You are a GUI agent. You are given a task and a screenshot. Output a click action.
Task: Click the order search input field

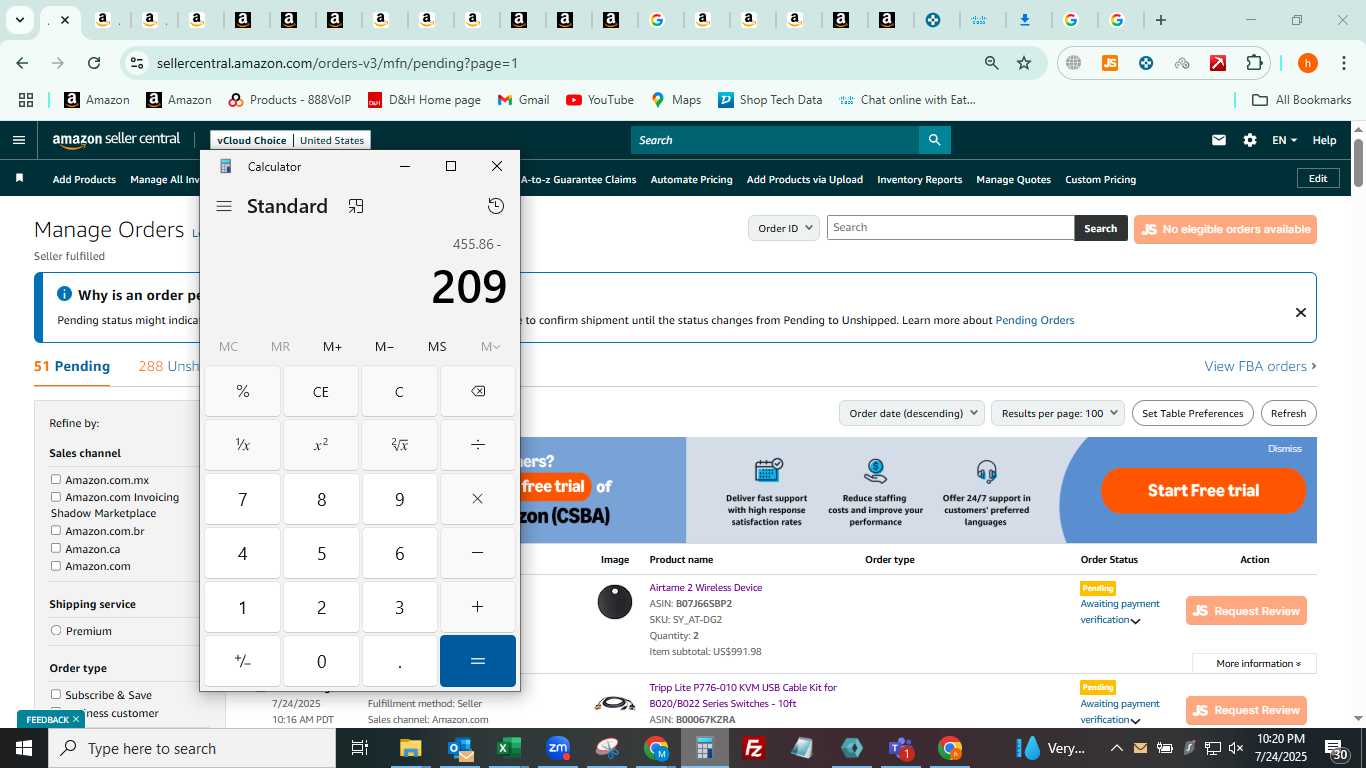[950, 227]
